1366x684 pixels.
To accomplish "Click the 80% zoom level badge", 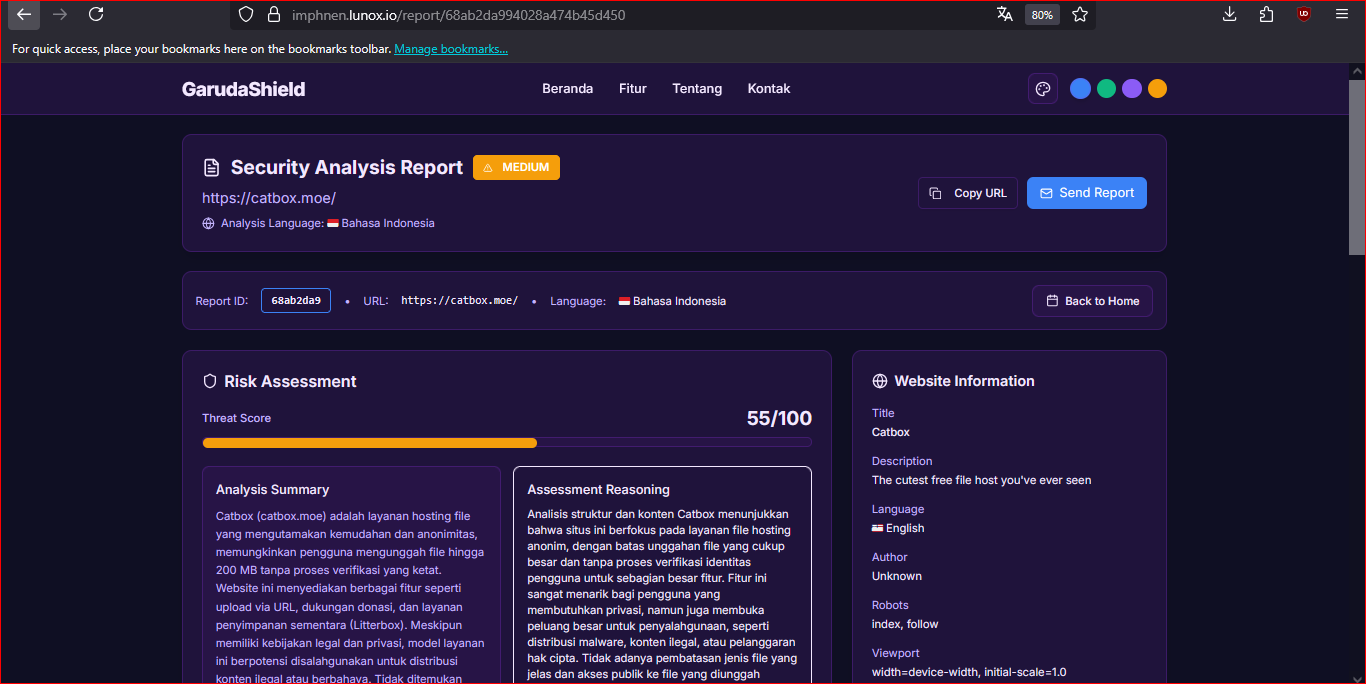I will 1042,15.
